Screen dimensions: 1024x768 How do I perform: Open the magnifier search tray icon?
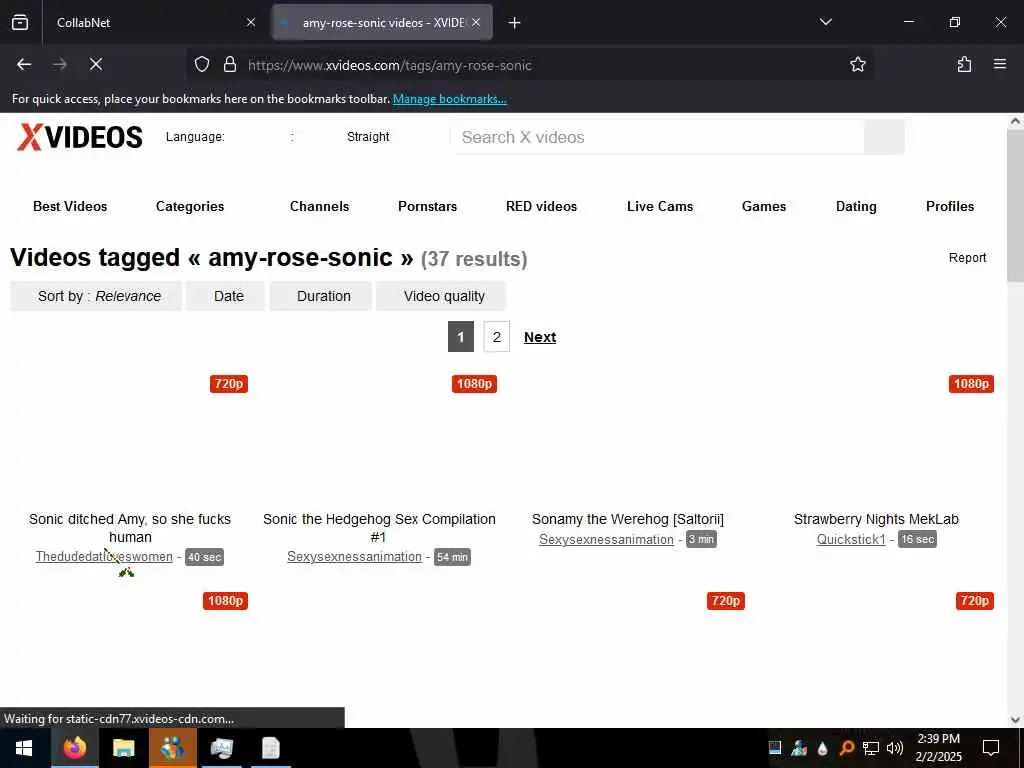[846, 748]
